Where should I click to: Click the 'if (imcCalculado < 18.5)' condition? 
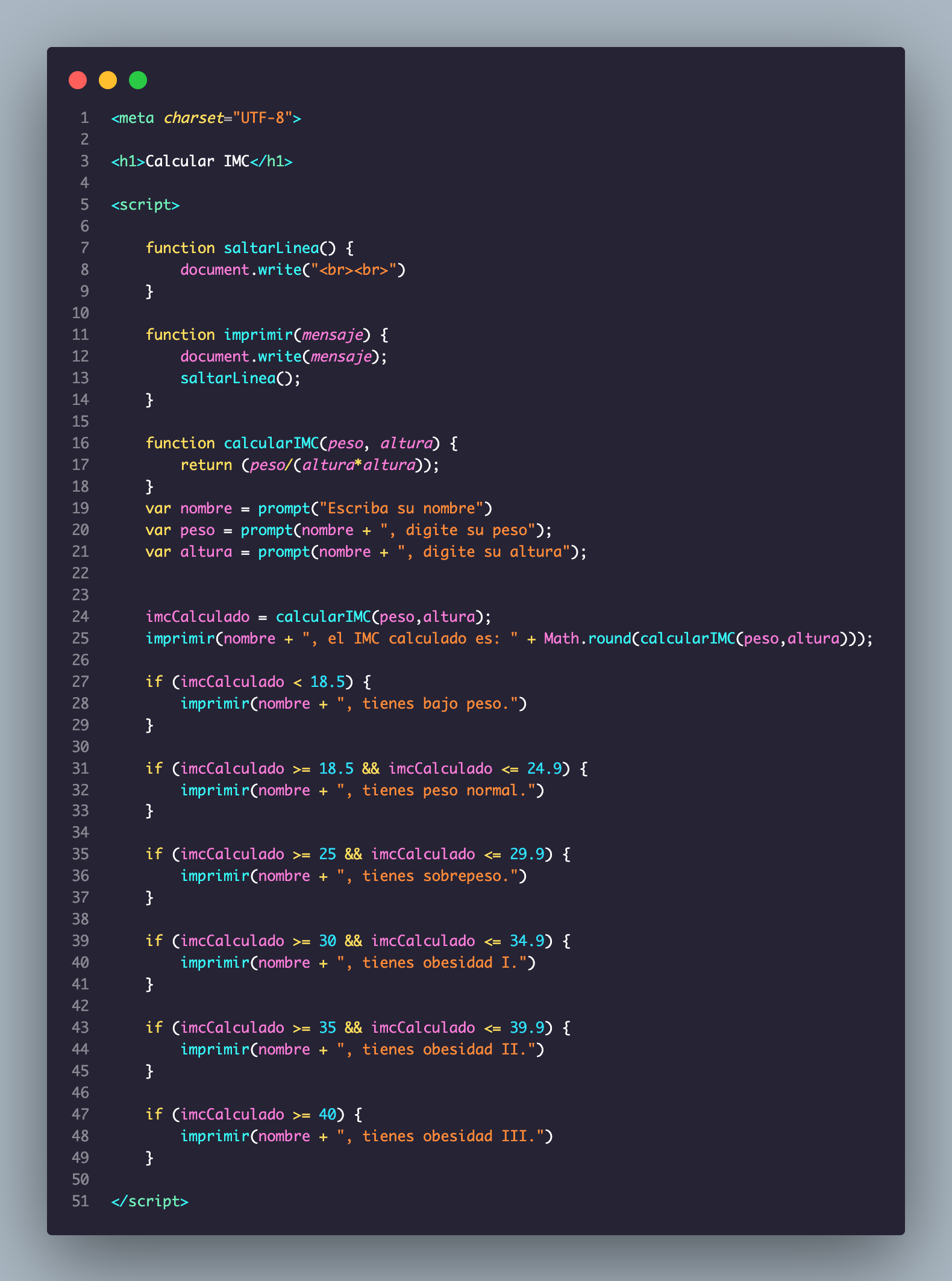258,682
